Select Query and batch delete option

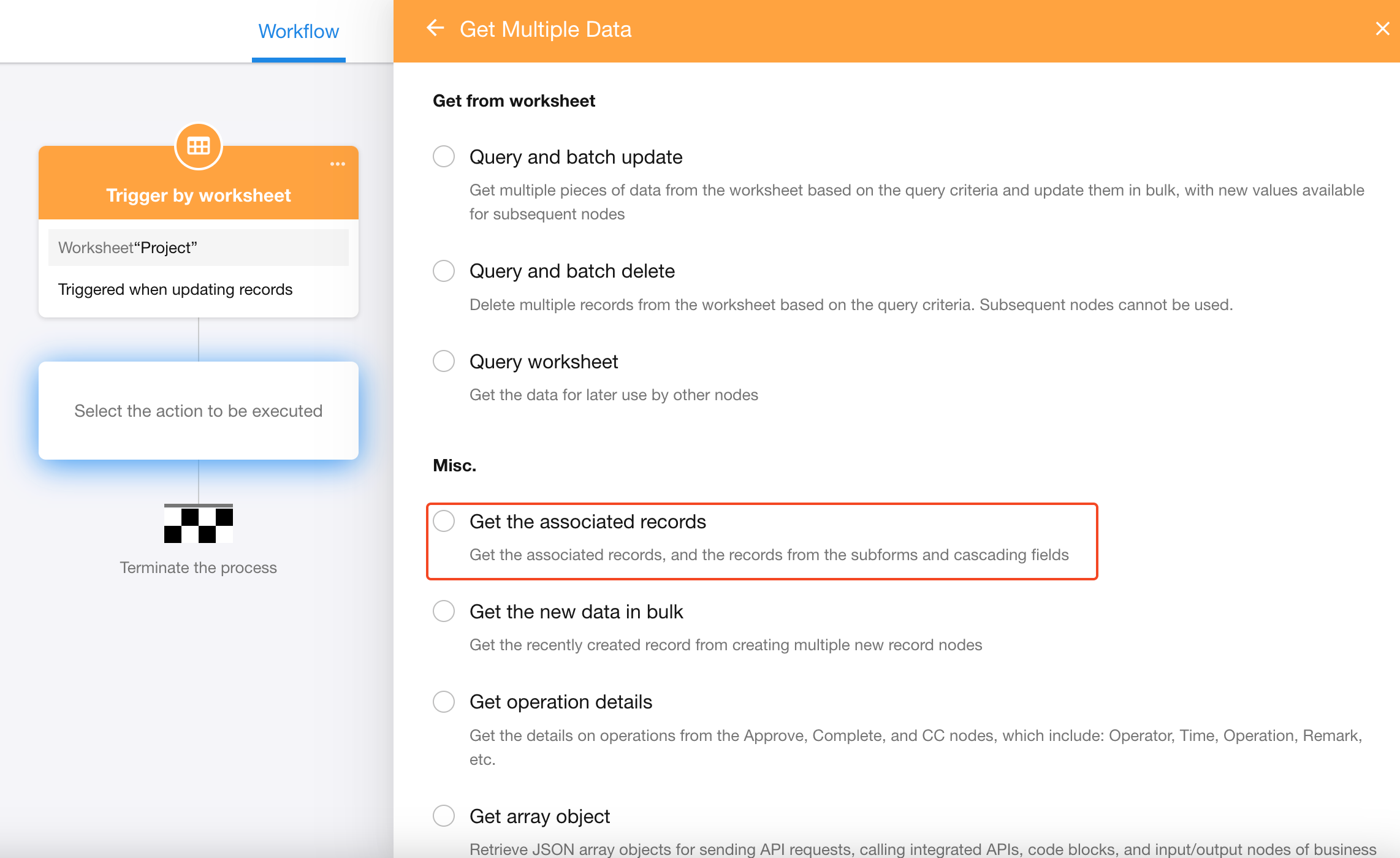(x=444, y=271)
